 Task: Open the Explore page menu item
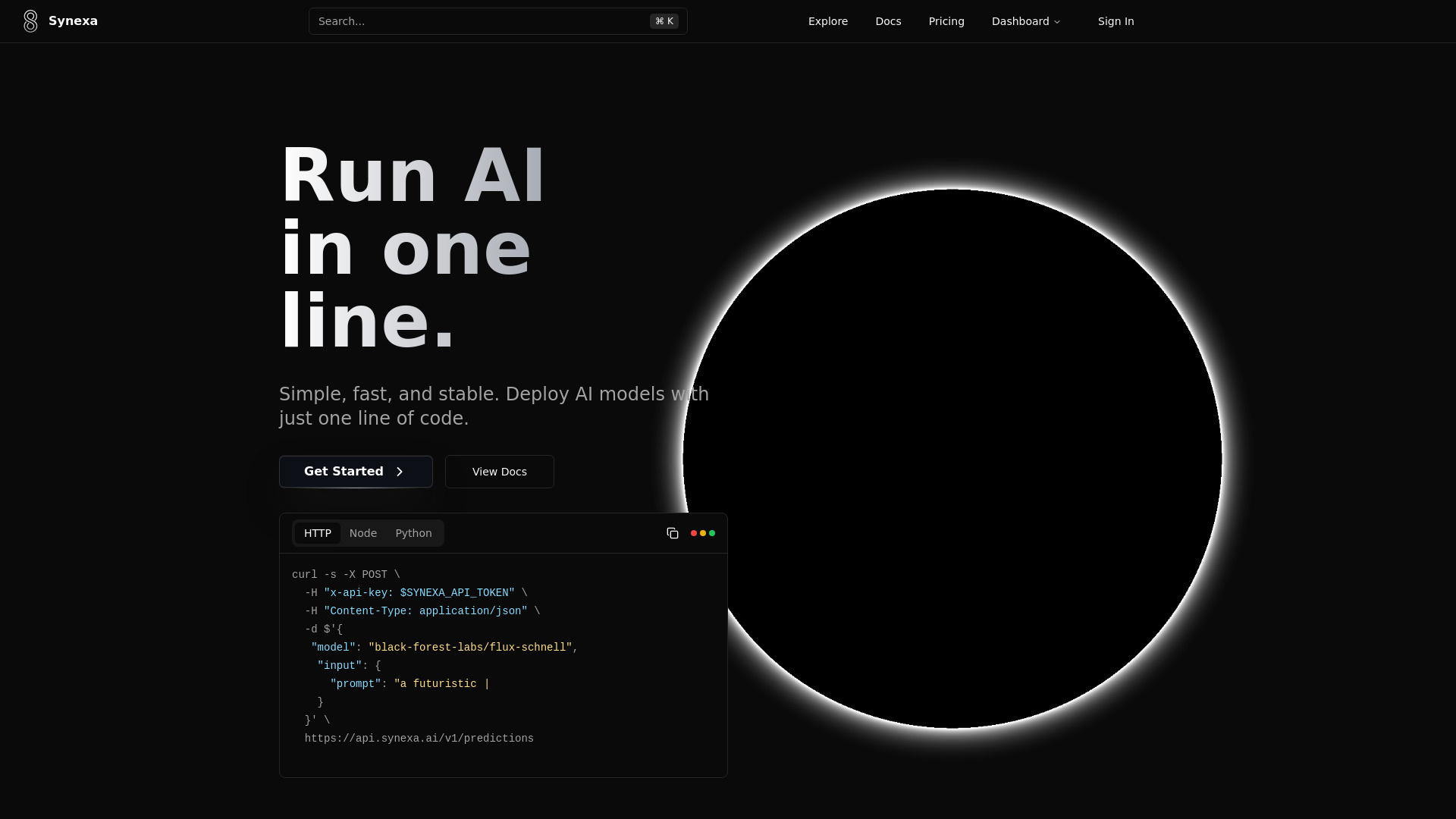[x=828, y=21]
